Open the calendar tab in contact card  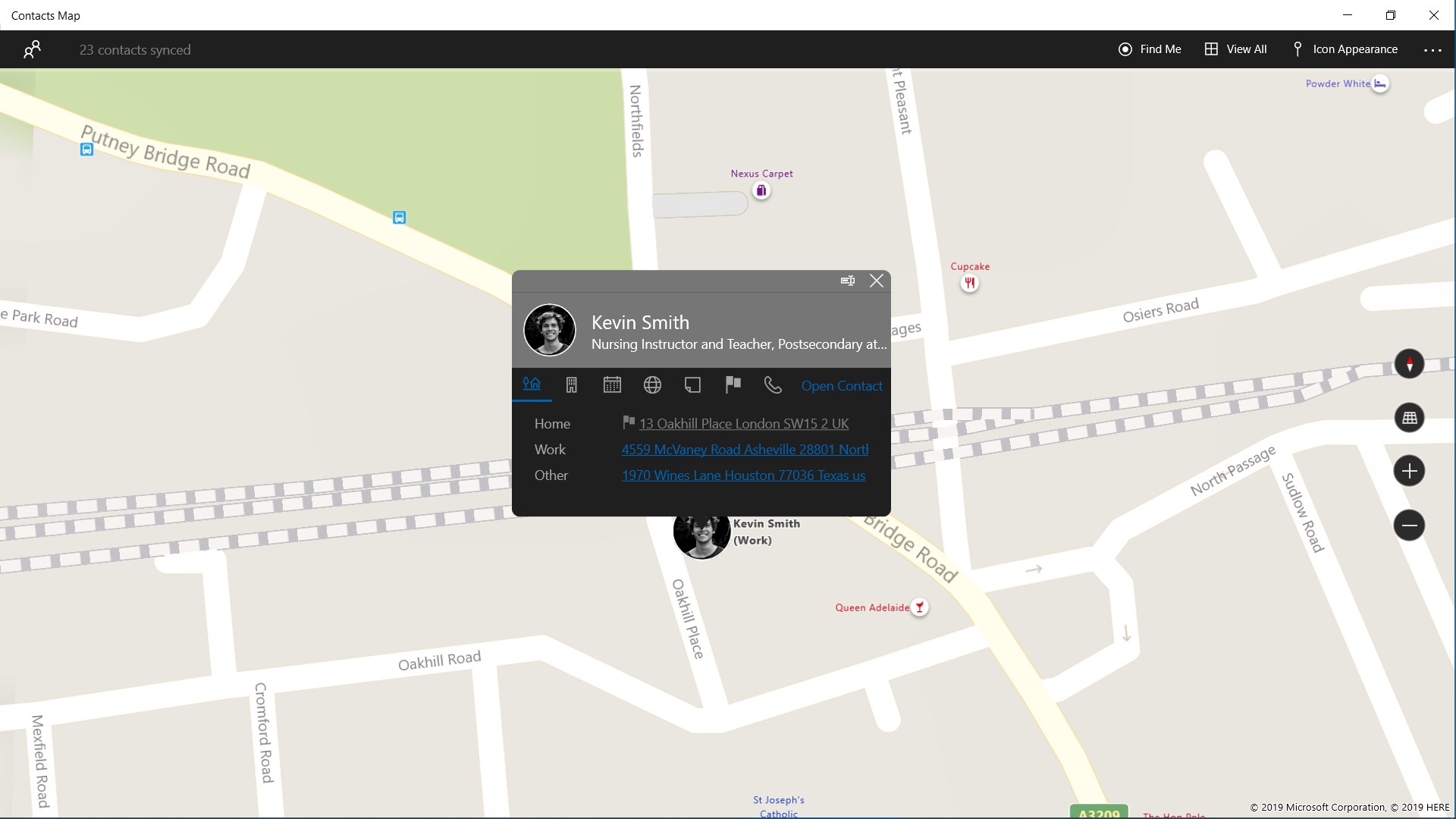click(x=612, y=385)
